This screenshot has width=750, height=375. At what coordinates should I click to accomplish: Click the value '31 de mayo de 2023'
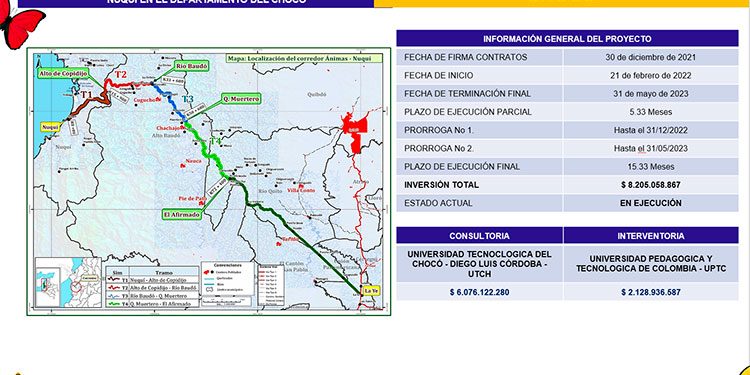click(651, 94)
